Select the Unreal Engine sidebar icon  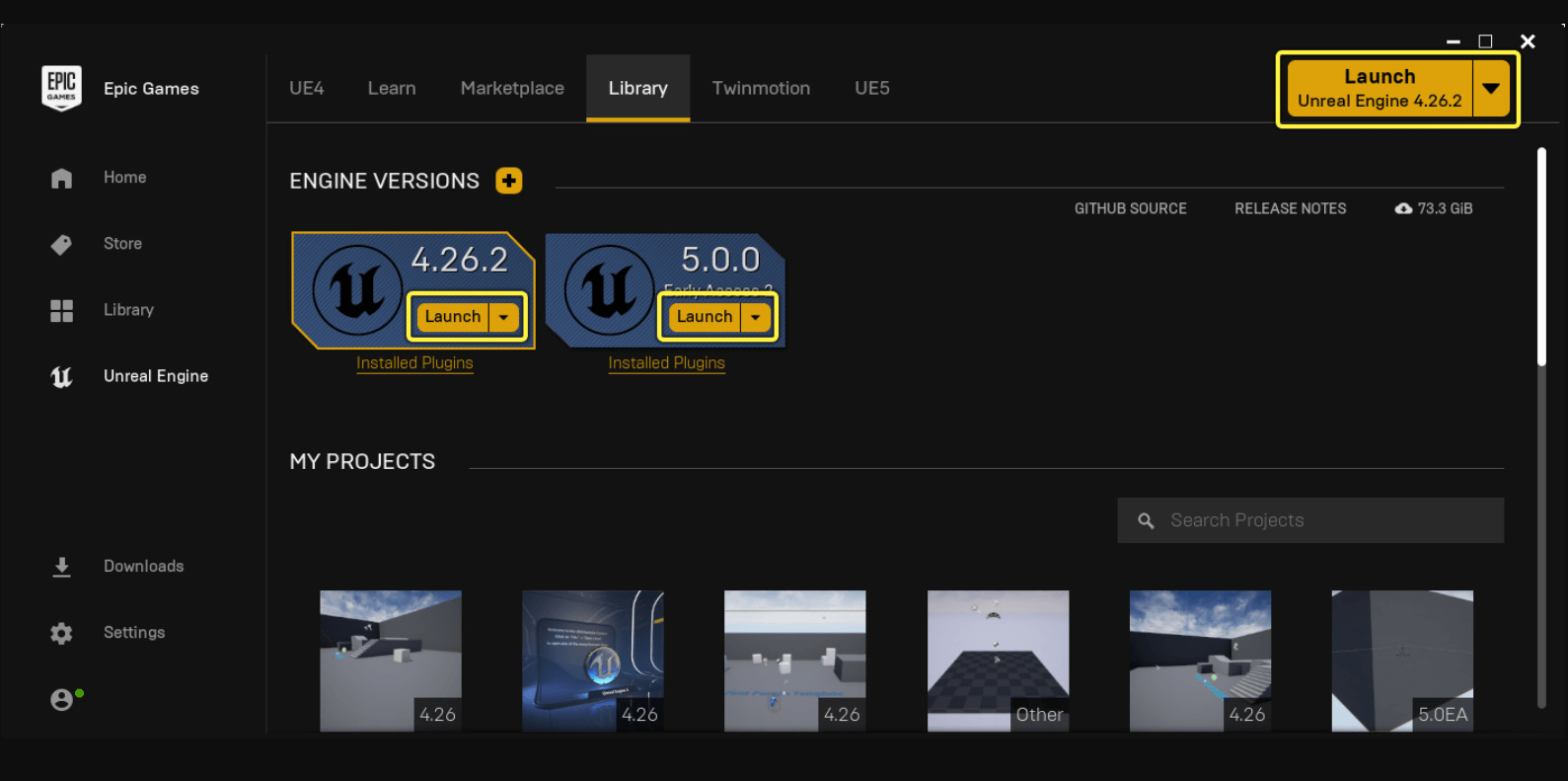[61, 376]
